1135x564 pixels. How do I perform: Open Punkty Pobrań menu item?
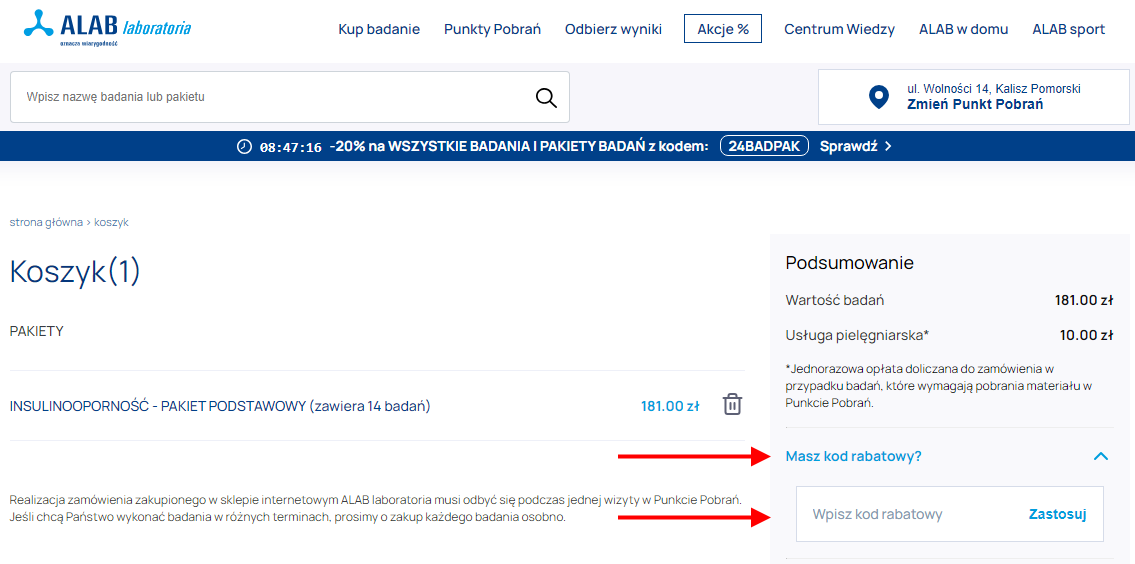(492, 30)
